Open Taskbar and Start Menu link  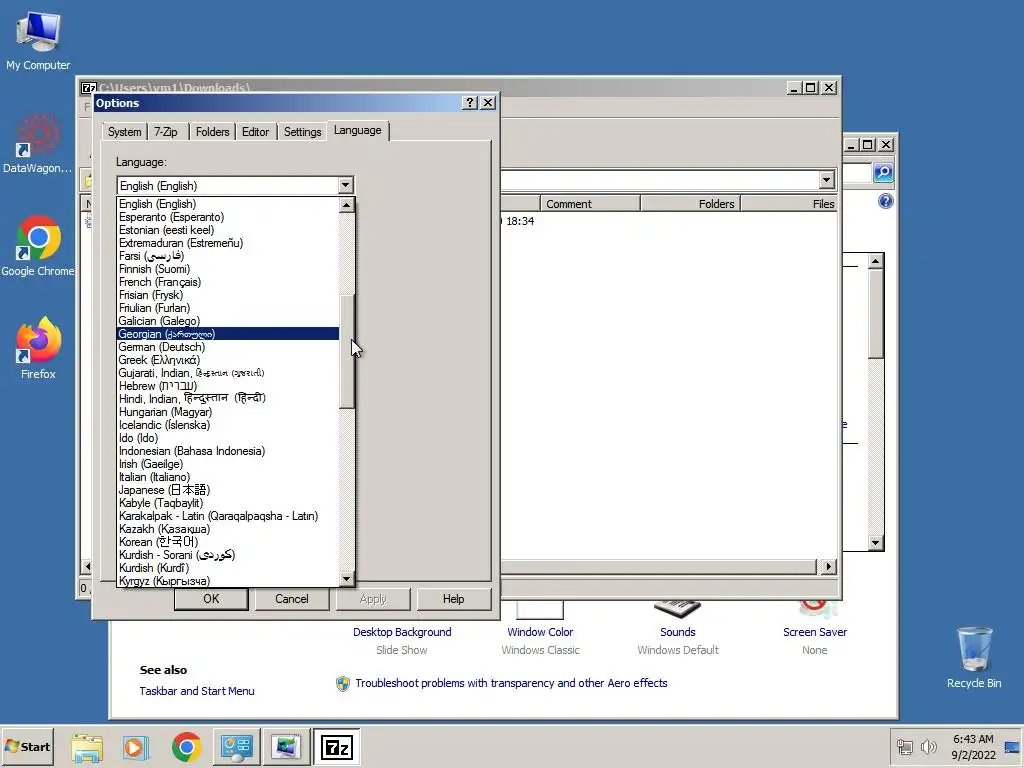point(197,691)
